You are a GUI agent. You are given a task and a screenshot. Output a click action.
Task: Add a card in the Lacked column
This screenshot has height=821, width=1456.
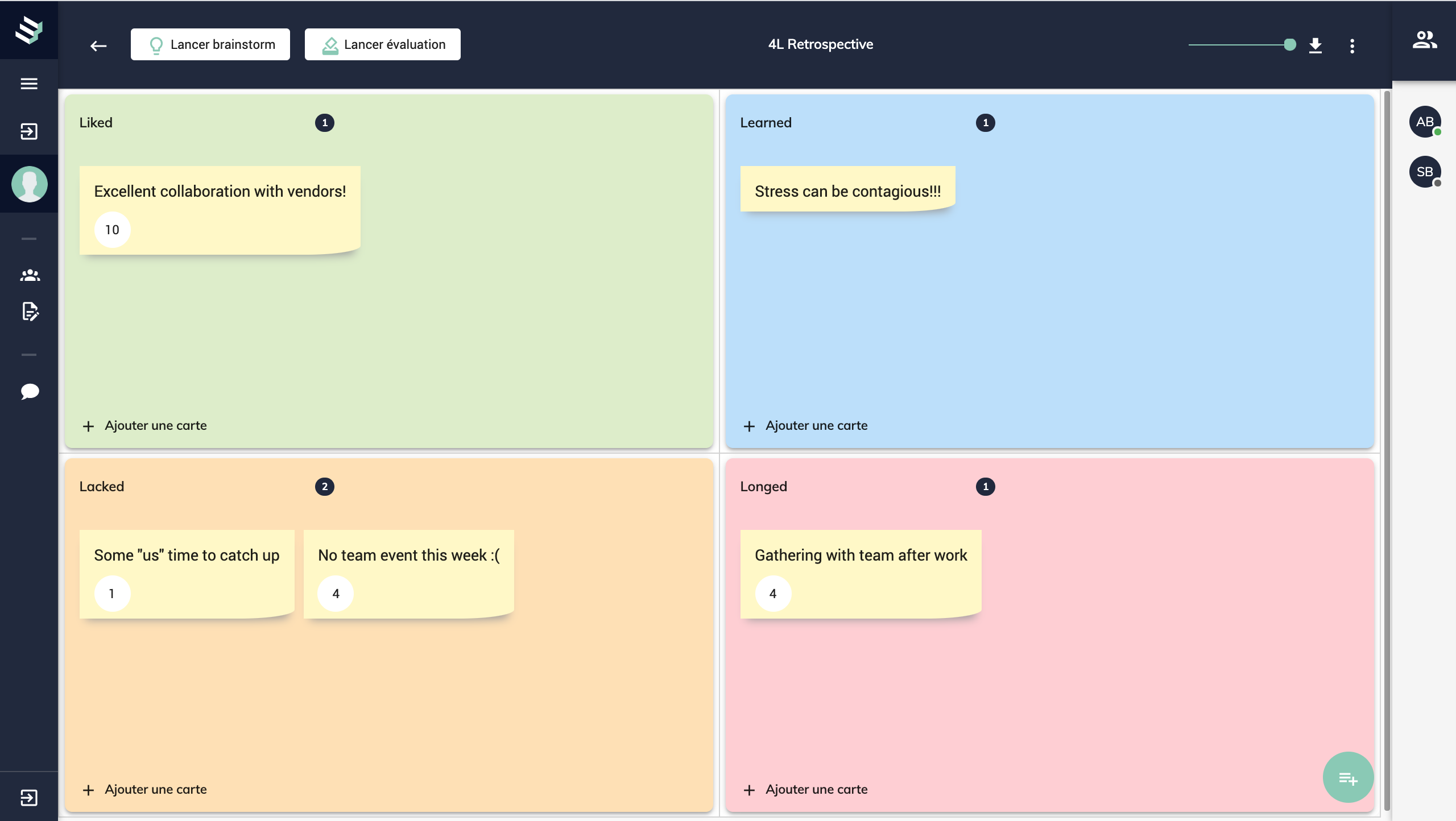[144, 790]
